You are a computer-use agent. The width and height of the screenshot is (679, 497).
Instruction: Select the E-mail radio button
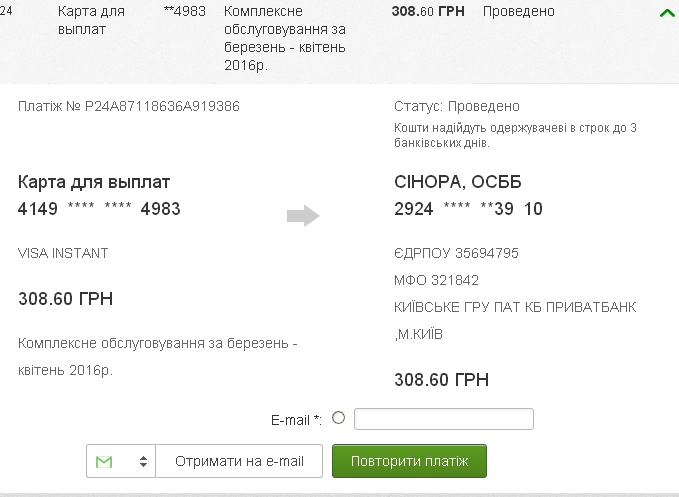[x=338, y=418]
